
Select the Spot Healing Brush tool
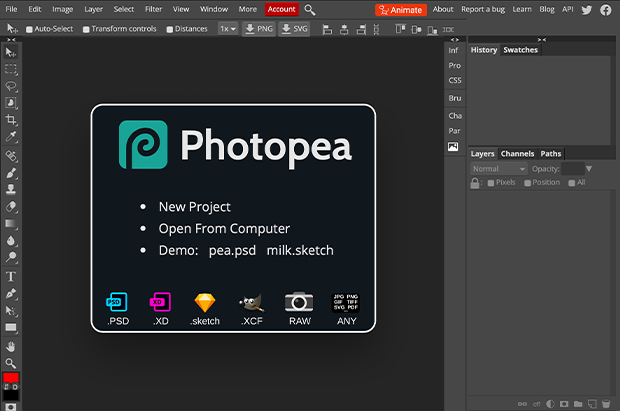(x=11, y=156)
